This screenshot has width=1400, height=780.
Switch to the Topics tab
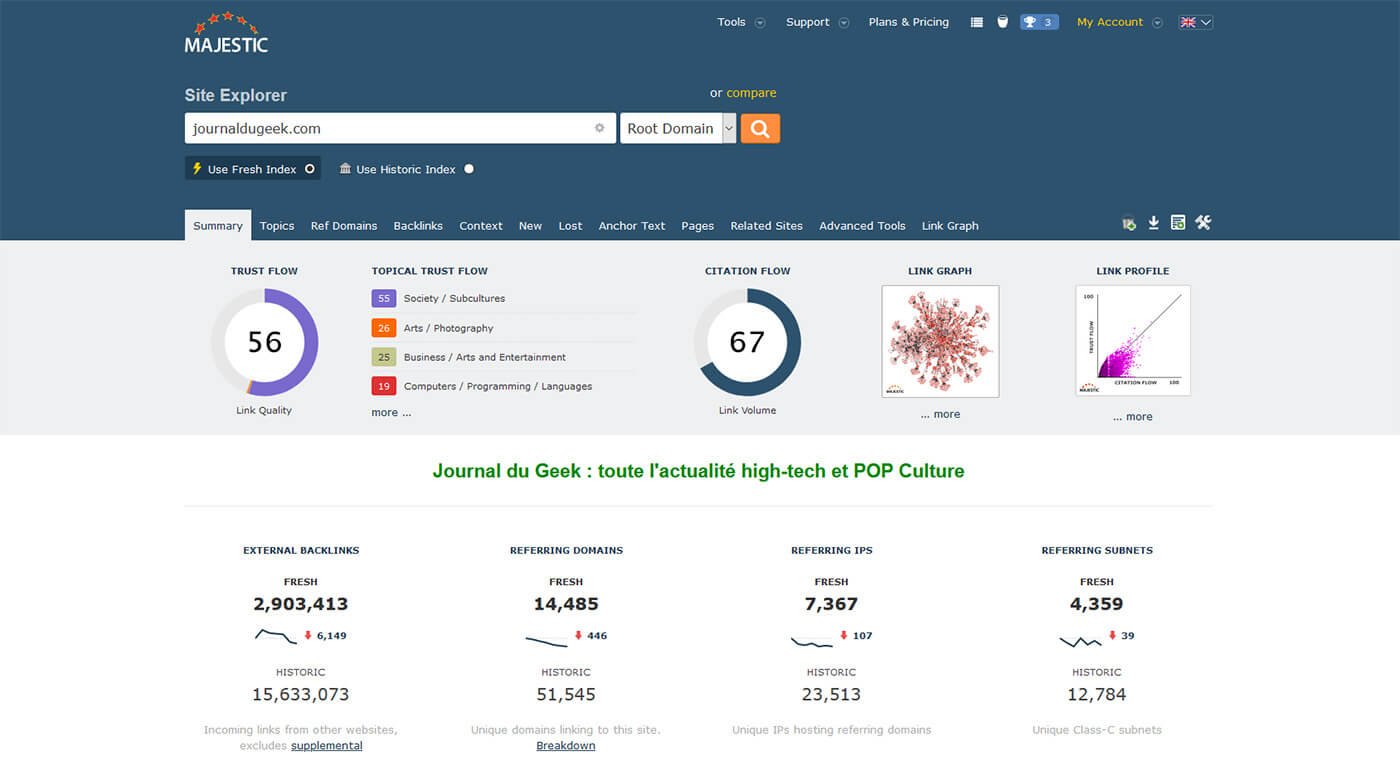277,225
